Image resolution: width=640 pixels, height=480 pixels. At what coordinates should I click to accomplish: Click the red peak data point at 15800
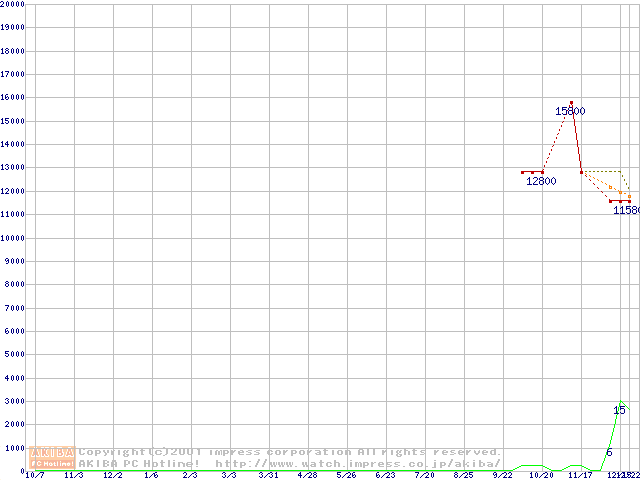[571, 102]
